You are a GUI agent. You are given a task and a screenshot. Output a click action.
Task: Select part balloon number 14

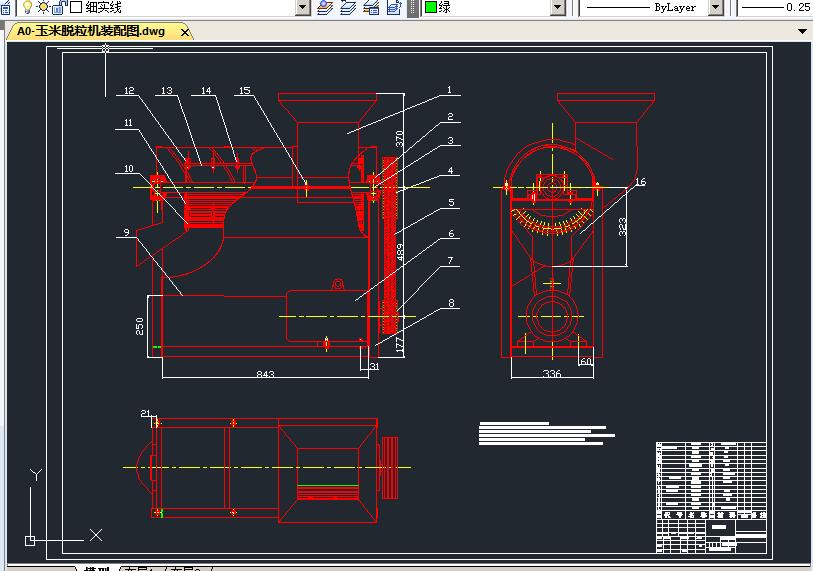206,90
